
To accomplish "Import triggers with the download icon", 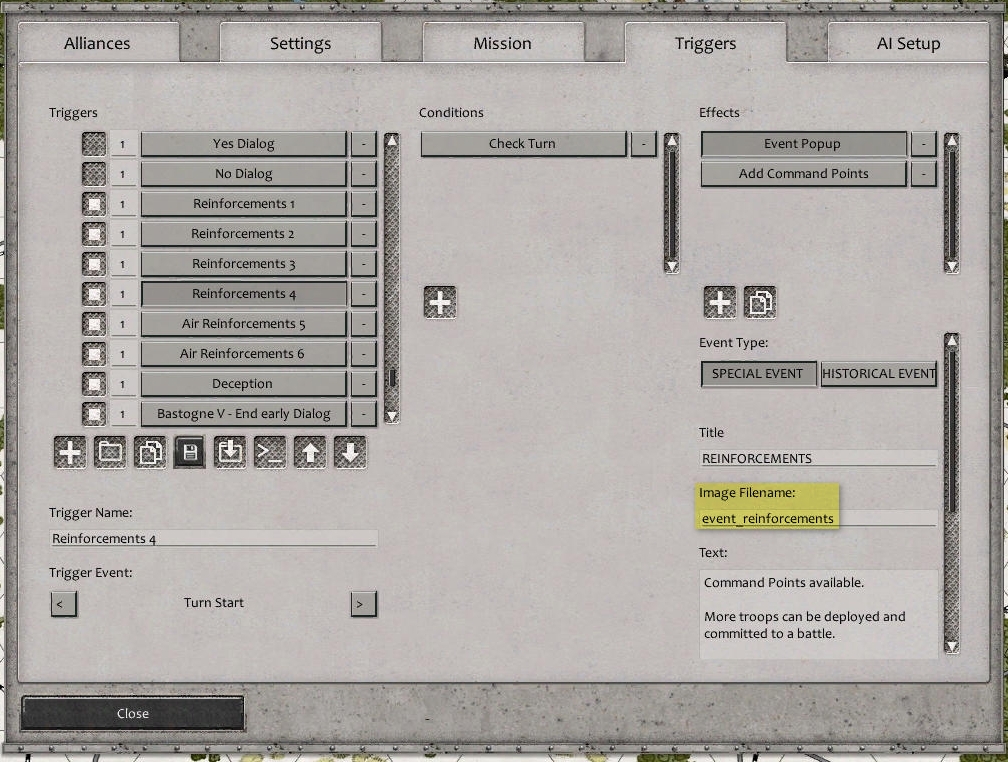I will click(229, 452).
